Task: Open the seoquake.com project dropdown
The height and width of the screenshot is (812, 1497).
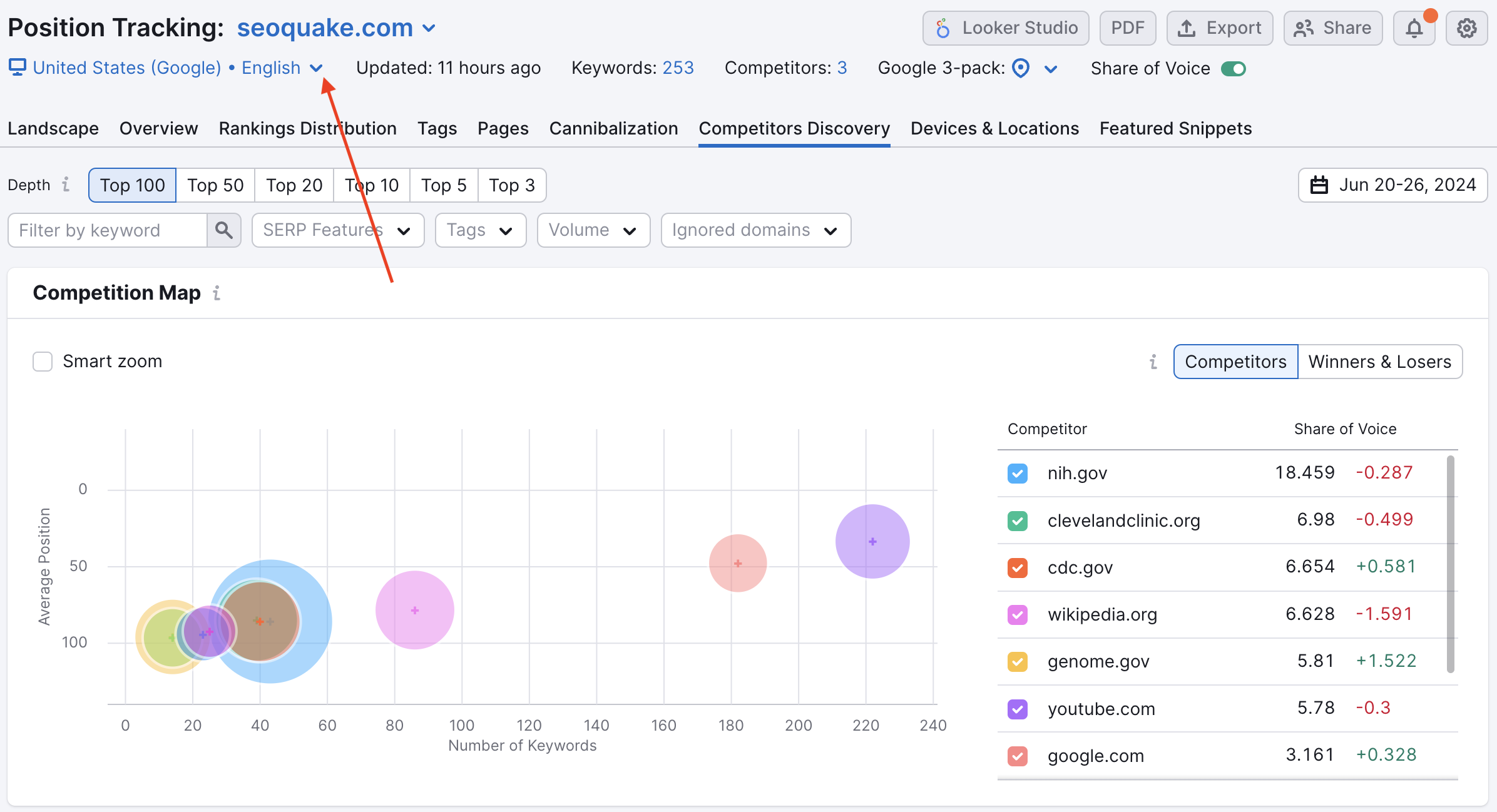Action: click(x=336, y=28)
